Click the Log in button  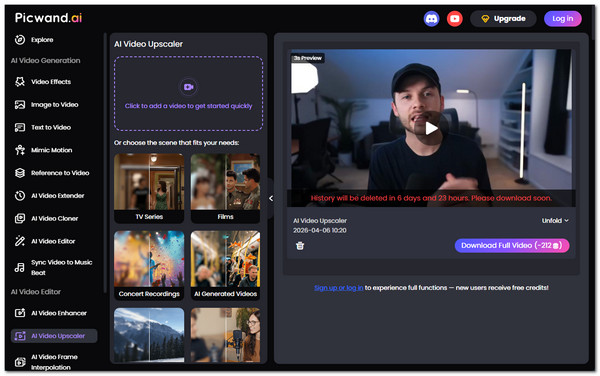(562, 18)
